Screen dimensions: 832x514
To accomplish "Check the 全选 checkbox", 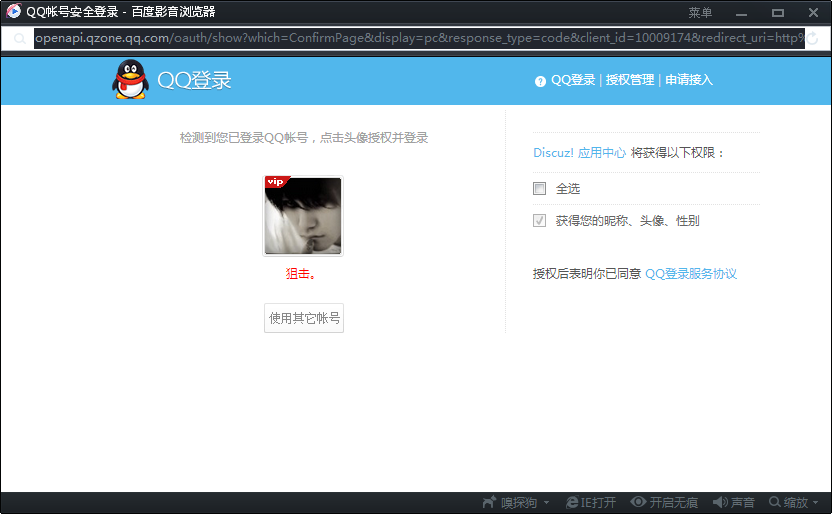I will pyautogui.click(x=539, y=188).
